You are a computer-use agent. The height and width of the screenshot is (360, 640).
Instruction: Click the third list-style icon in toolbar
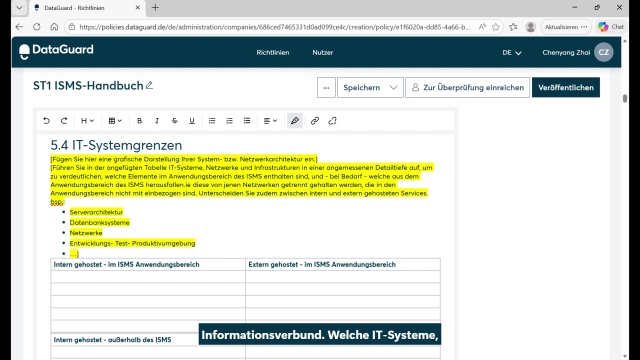click(247, 121)
